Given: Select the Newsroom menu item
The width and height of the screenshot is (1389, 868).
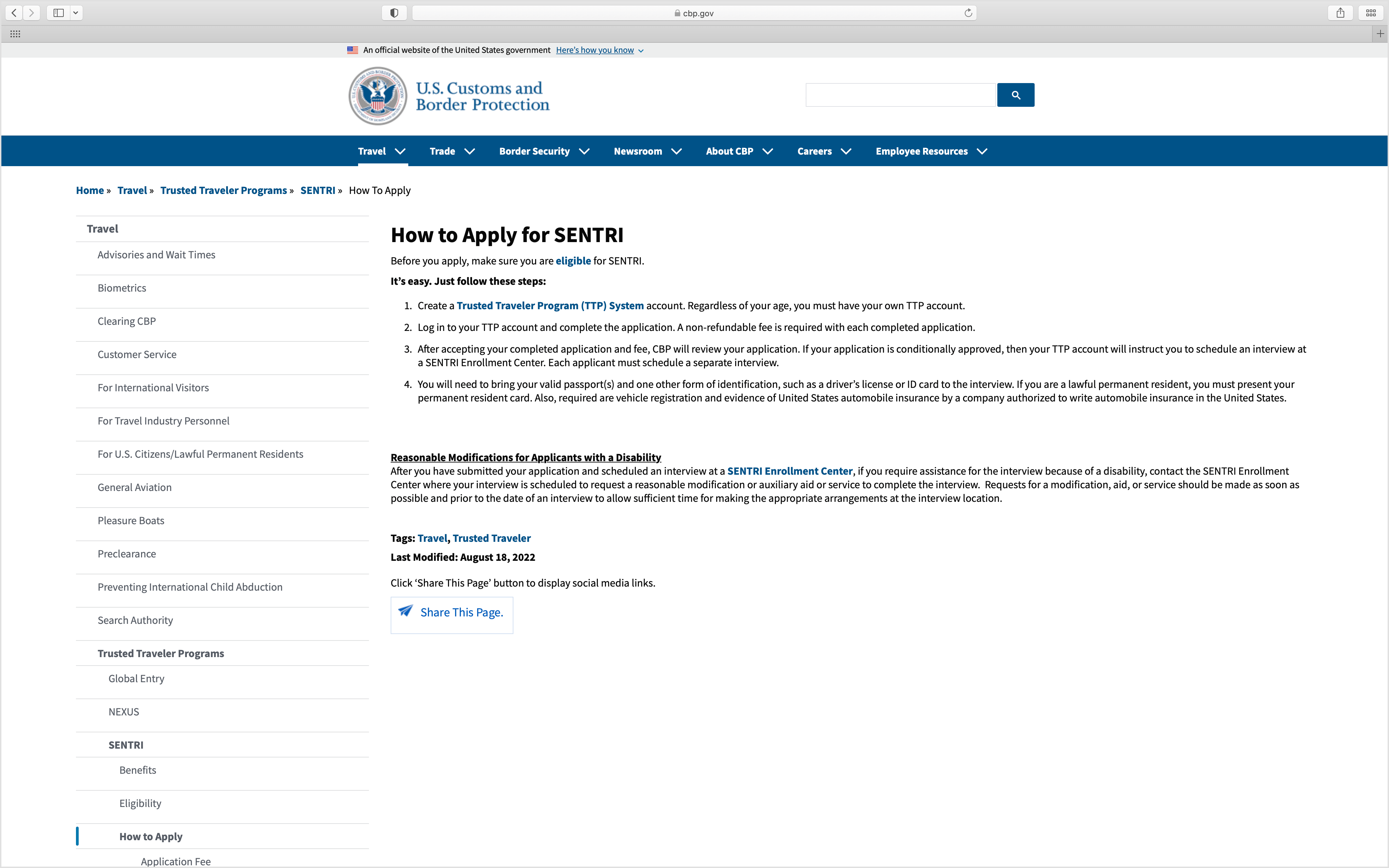Looking at the screenshot, I should tap(638, 151).
